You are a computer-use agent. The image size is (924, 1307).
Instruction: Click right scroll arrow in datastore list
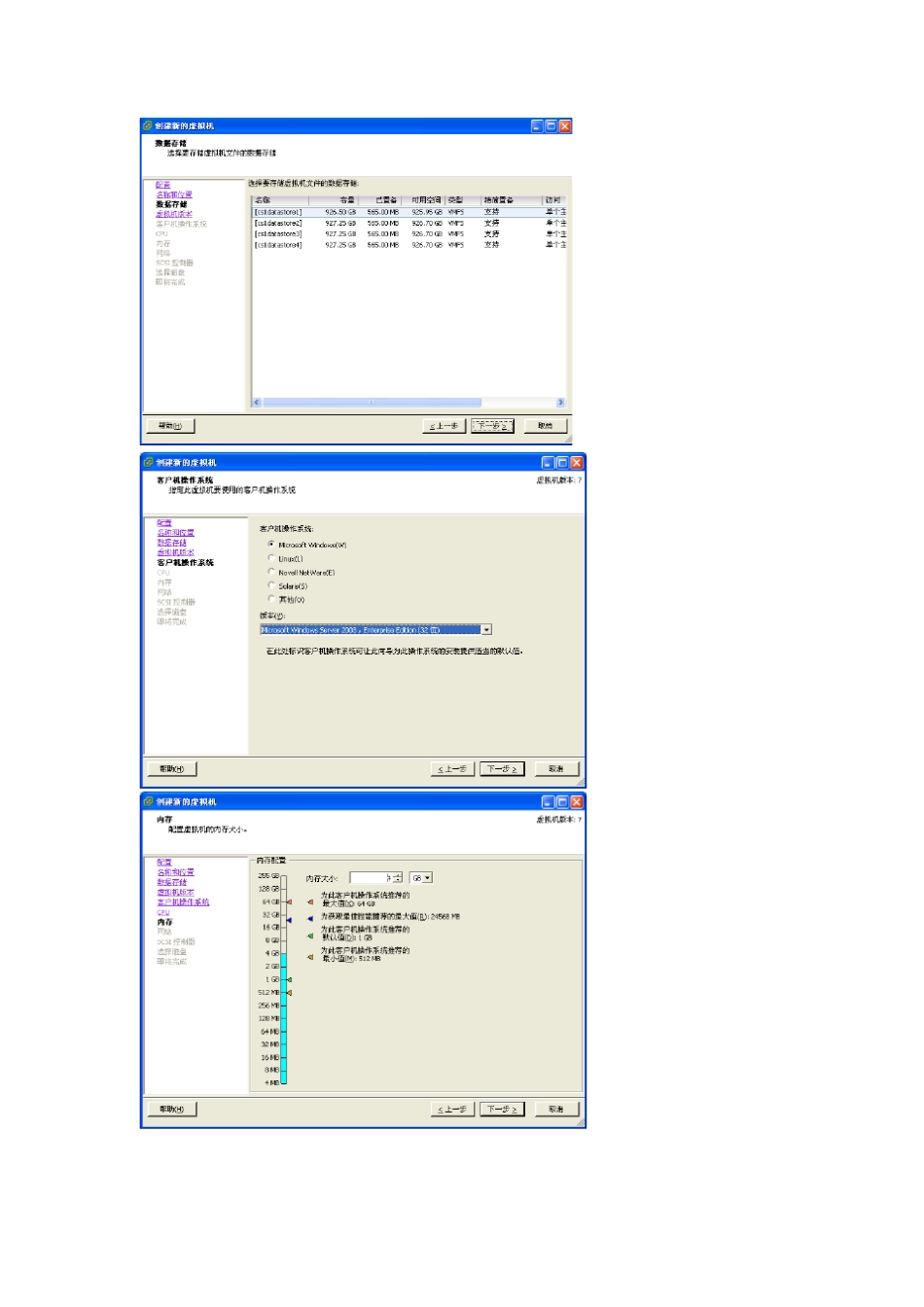pyautogui.click(x=559, y=403)
